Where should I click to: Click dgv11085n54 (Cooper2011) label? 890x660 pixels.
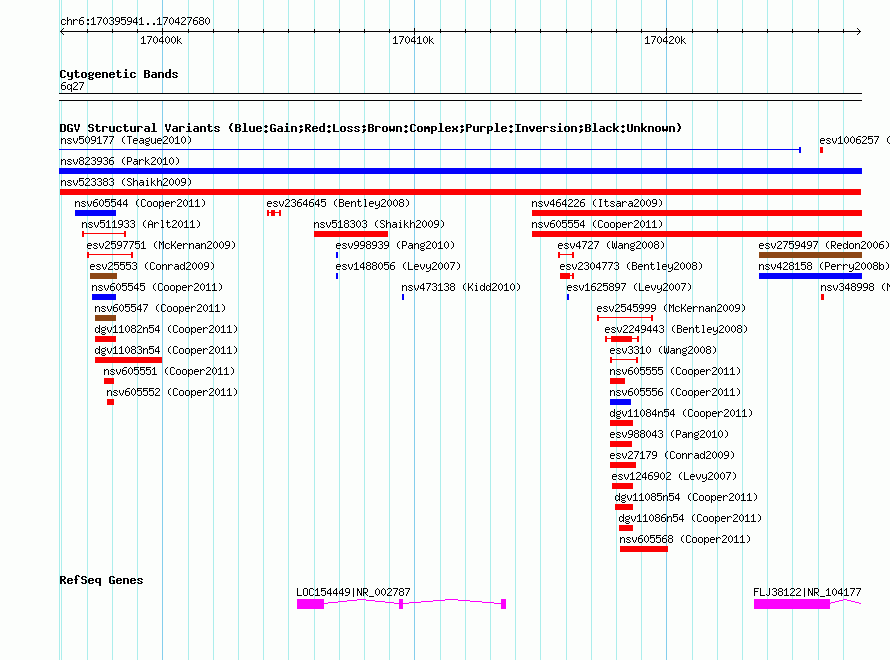686,497
